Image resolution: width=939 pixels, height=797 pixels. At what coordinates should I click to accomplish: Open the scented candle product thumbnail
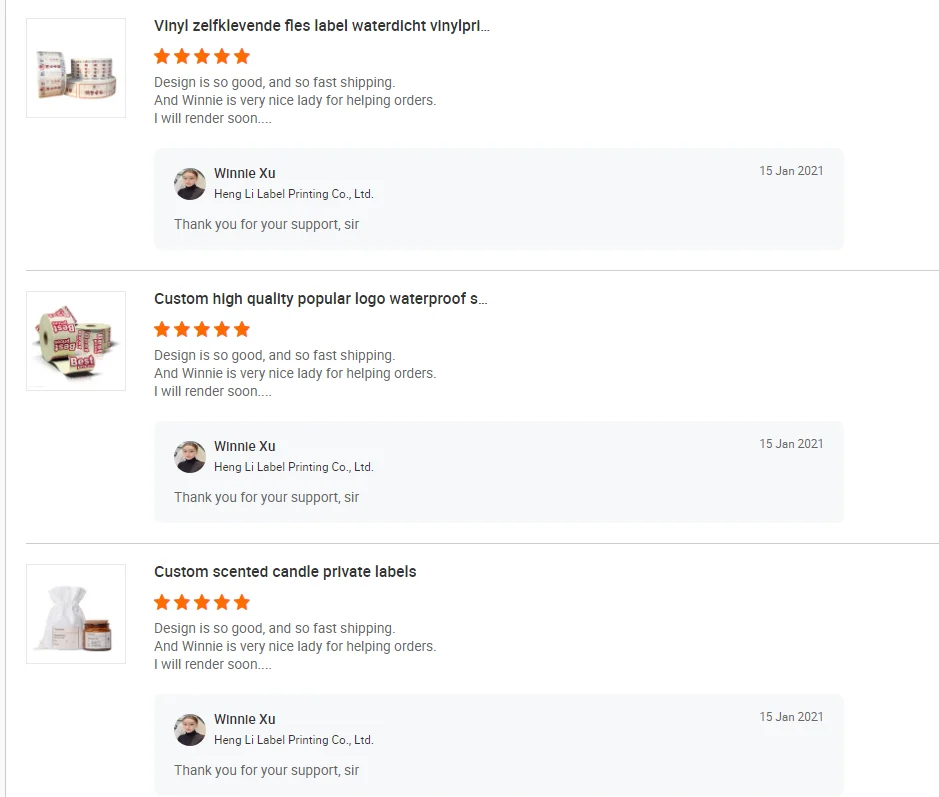[76, 614]
